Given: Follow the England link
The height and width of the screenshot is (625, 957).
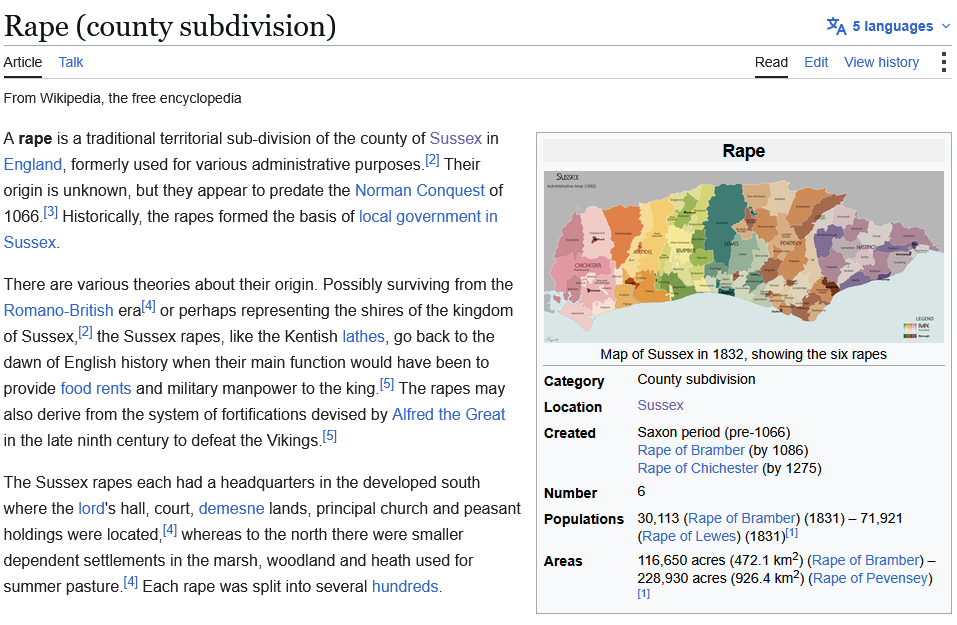Looking at the screenshot, I should tap(32, 165).
